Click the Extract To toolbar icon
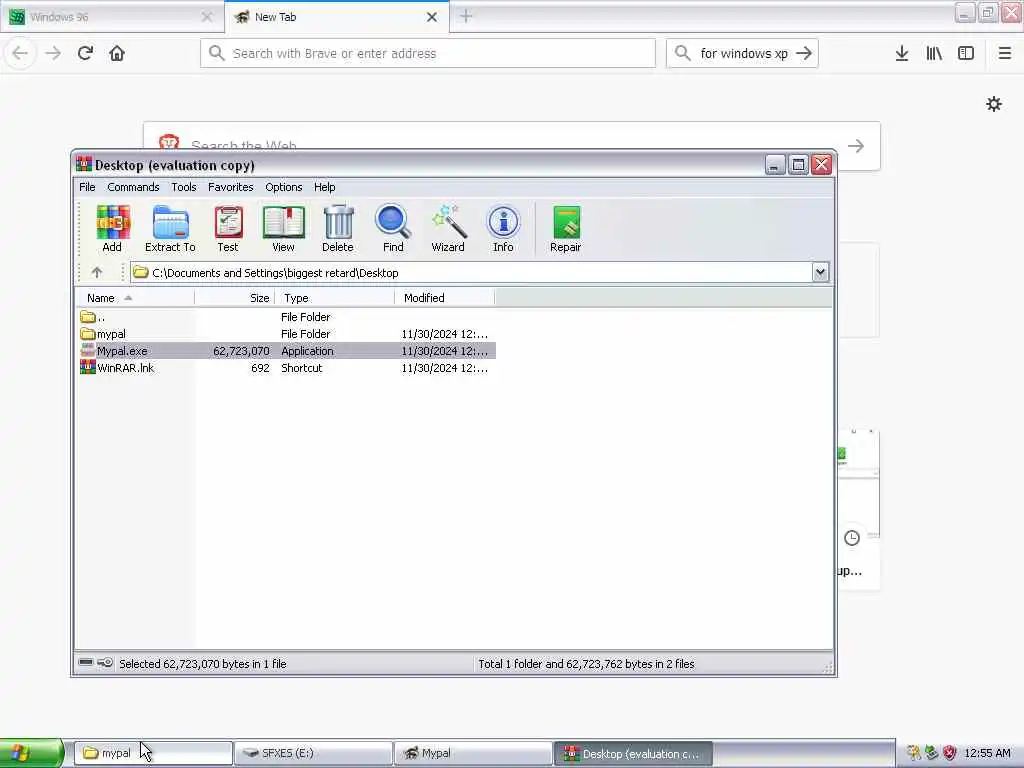 [x=170, y=228]
